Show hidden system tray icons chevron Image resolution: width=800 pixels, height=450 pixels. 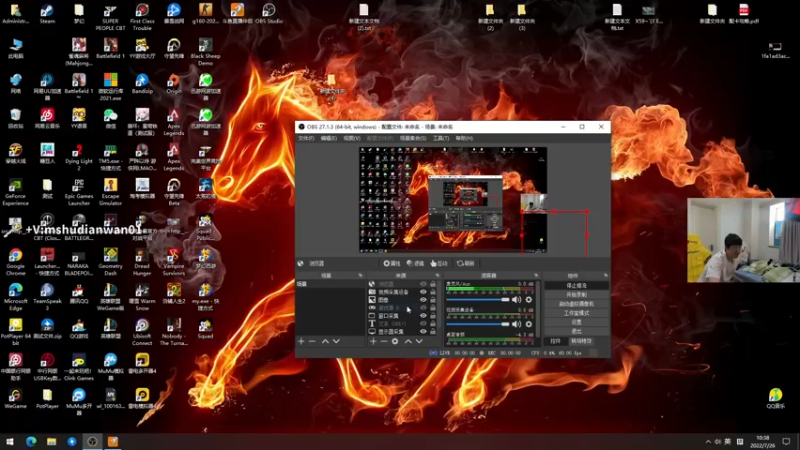pos(708,441)
